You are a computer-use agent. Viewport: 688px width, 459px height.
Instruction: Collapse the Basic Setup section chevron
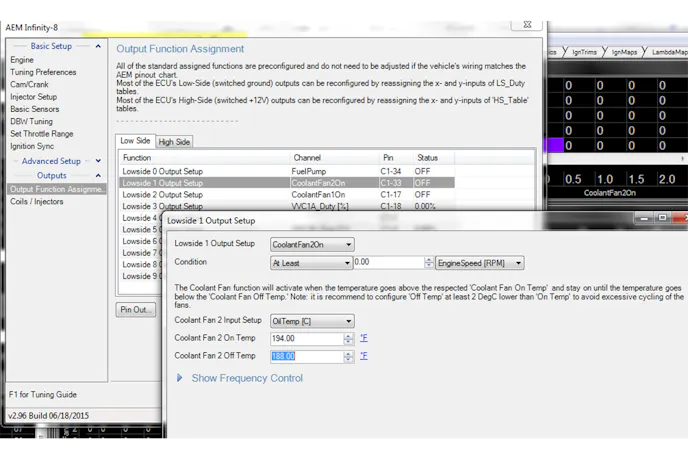click(98, 46)
